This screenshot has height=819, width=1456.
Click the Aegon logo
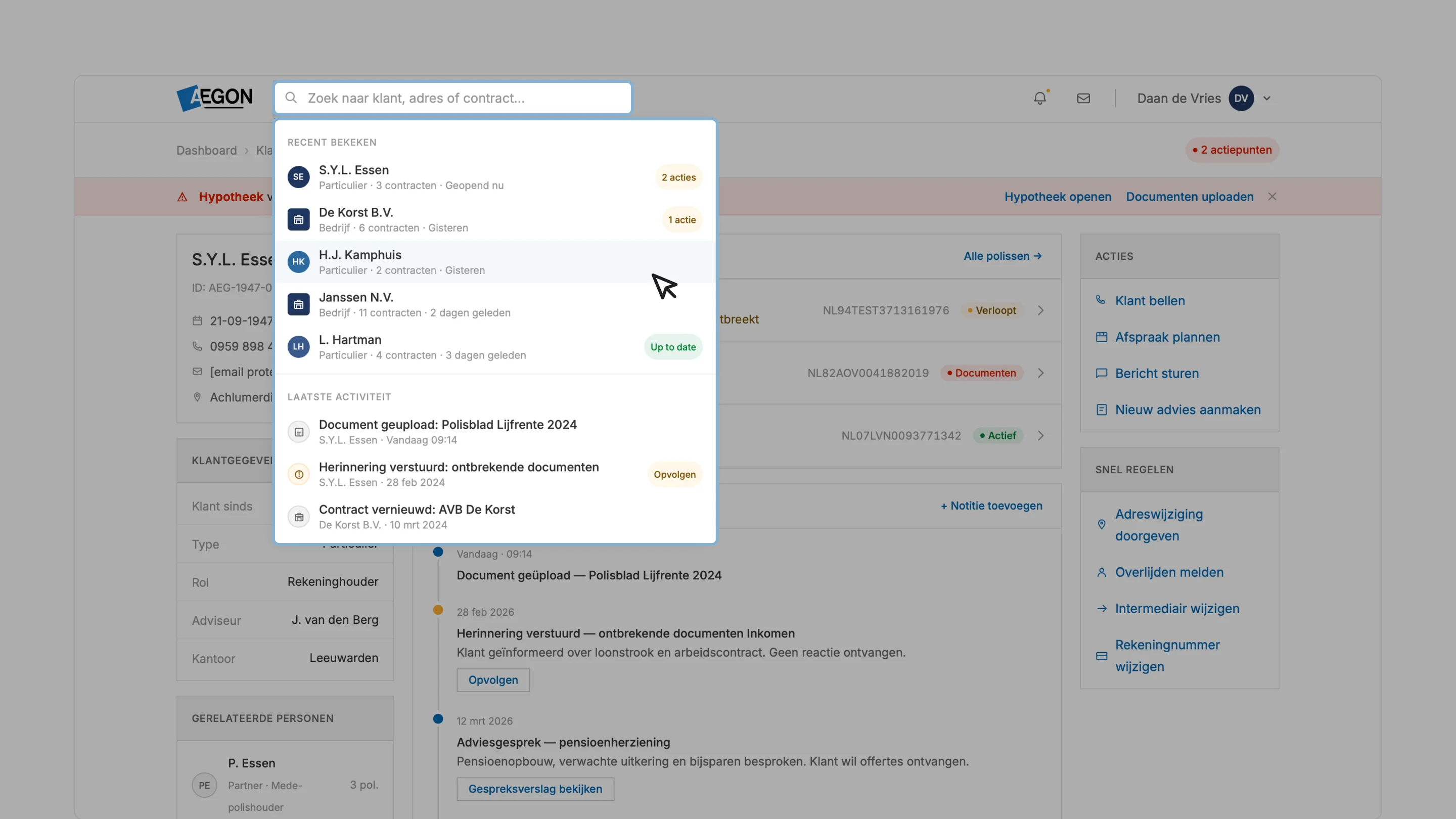pos(214,98)
